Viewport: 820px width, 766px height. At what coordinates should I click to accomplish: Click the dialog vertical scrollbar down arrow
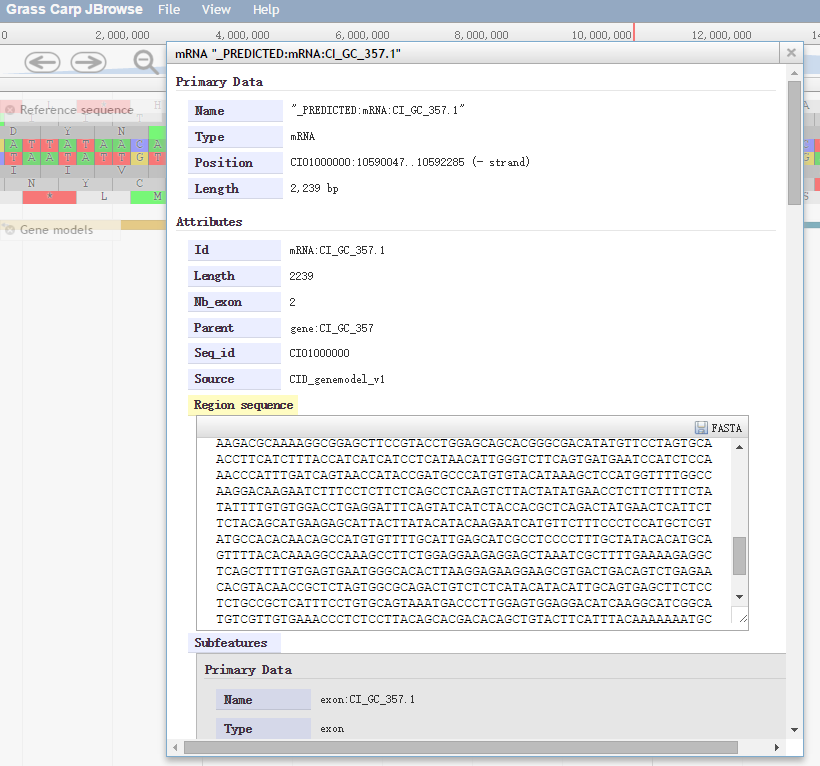click(794, 729)
